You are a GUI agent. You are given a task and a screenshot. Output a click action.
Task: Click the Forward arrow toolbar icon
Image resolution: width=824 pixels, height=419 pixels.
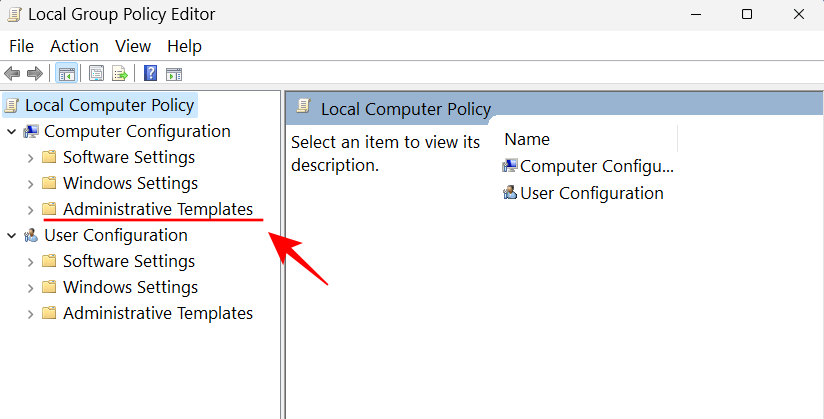click(34, 73)
